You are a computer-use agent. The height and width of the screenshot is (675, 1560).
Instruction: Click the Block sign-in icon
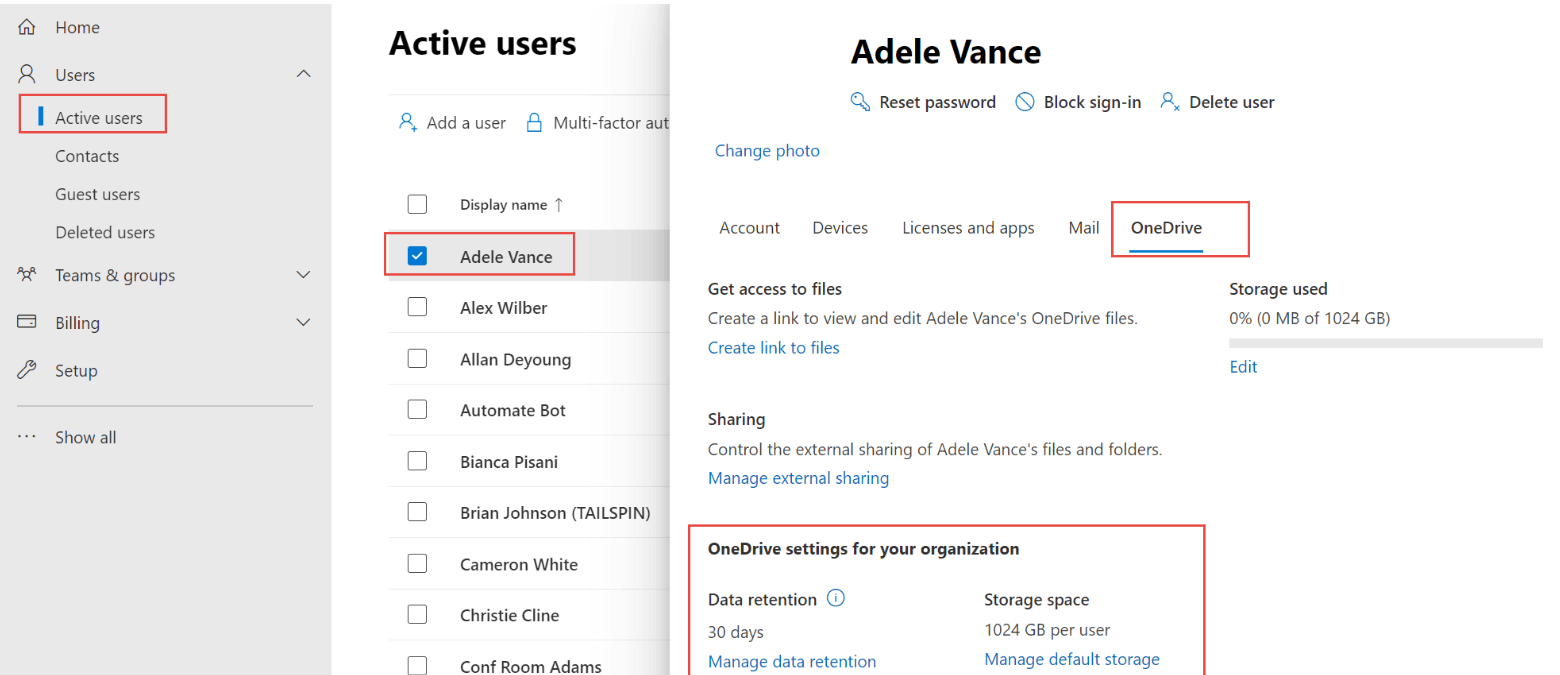click(1025, 102)
